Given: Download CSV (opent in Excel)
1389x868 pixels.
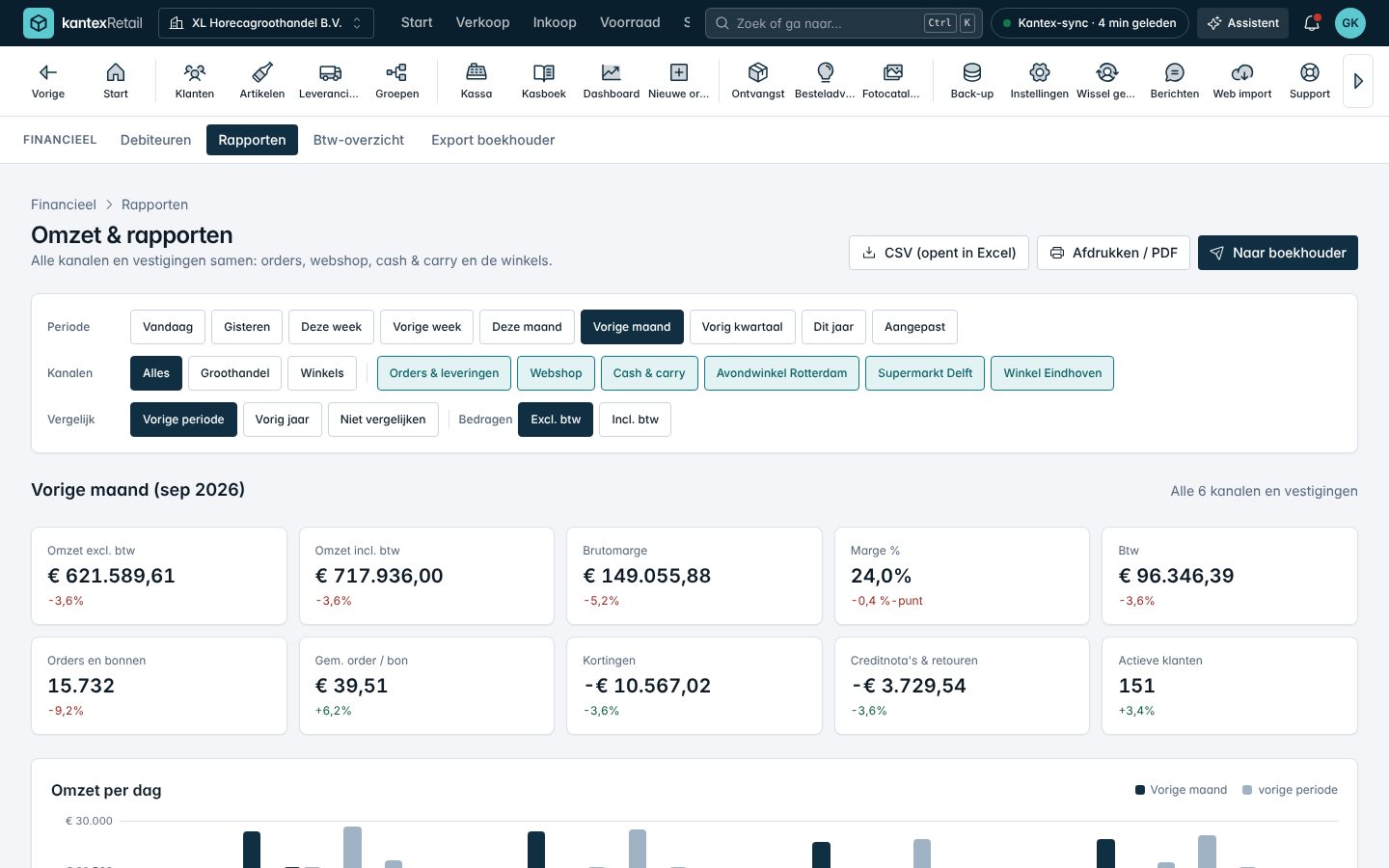Looking at the screenshot, I should [x=939, y=253].
